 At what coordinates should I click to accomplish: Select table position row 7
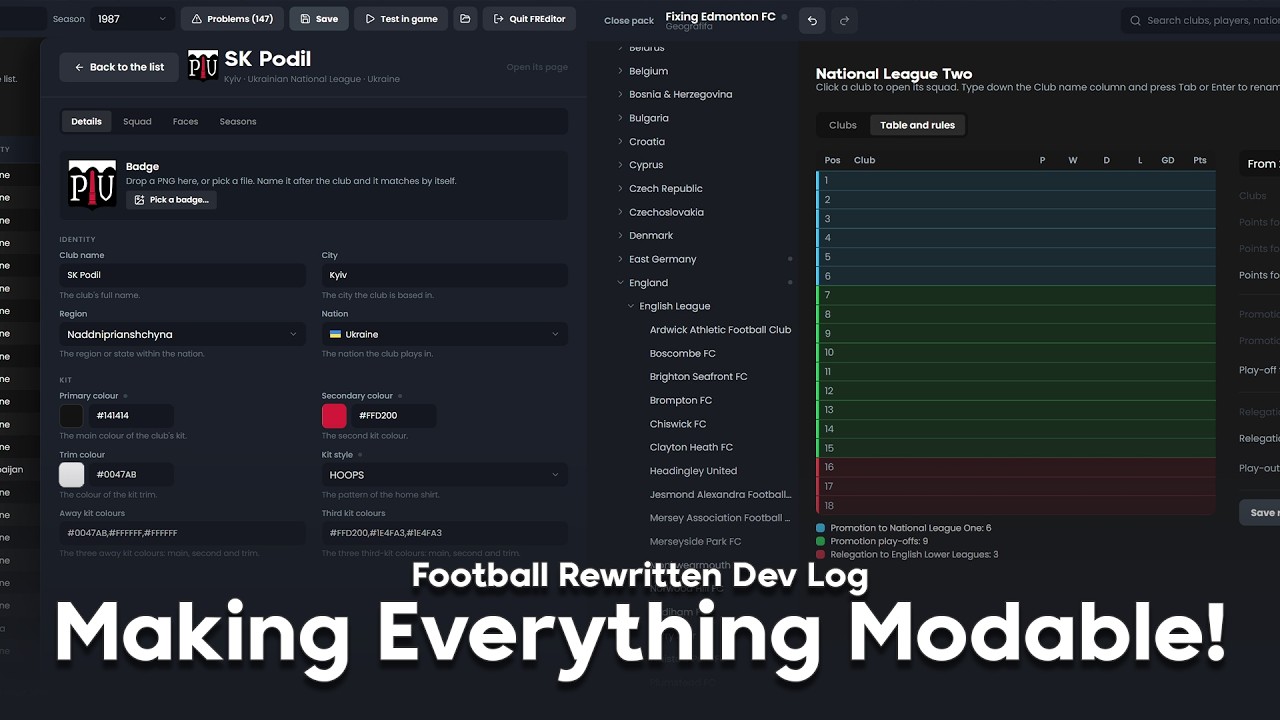[1016, 295]
